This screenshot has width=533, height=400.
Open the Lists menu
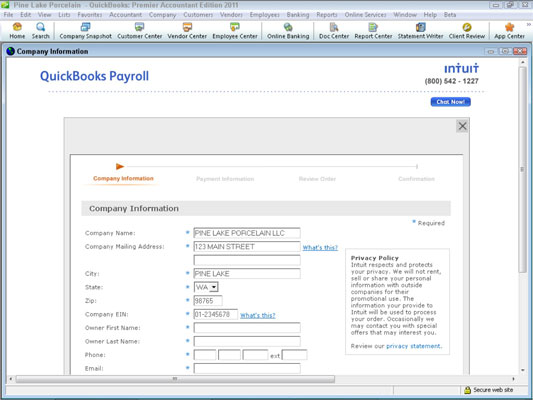tap(64, 15)
